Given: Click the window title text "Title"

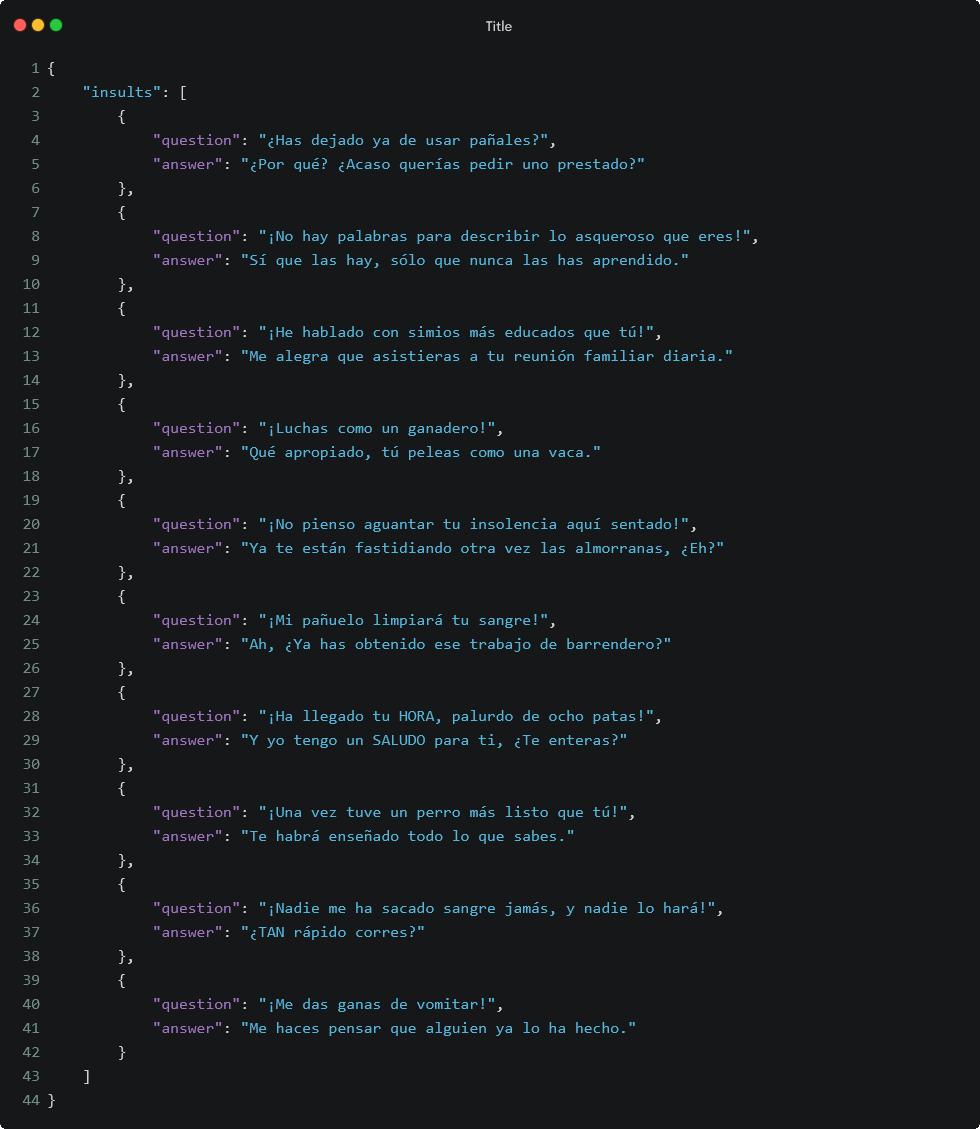Looking at the screenshot, I should [x=498, y=26].
